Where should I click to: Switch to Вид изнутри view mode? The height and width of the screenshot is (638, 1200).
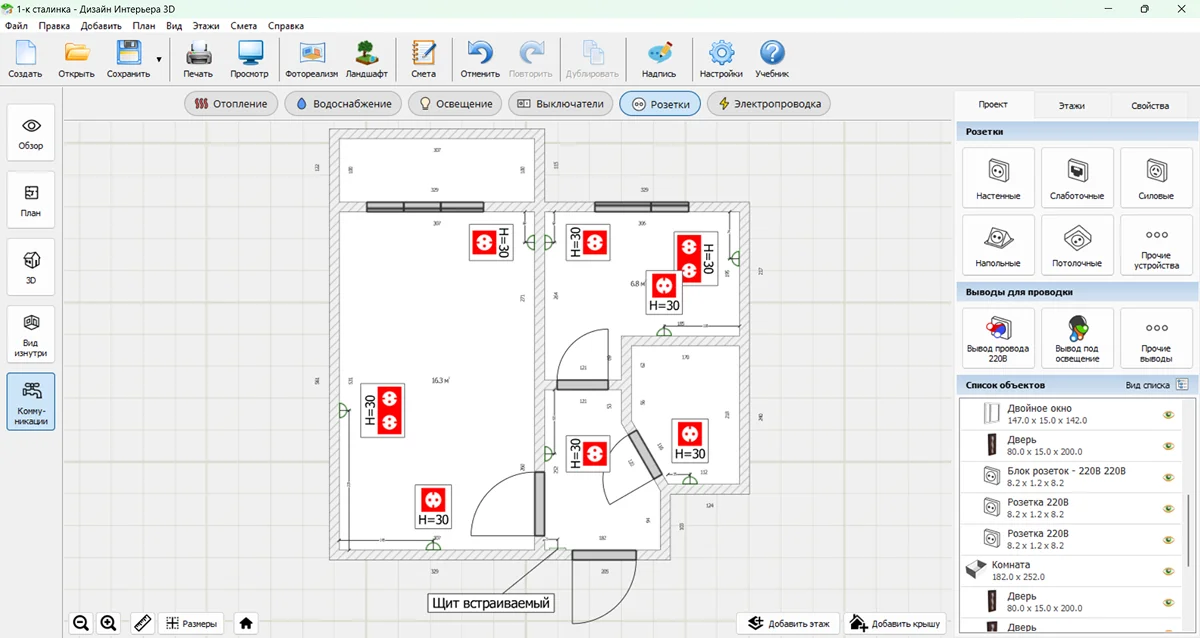pos(31,334)
